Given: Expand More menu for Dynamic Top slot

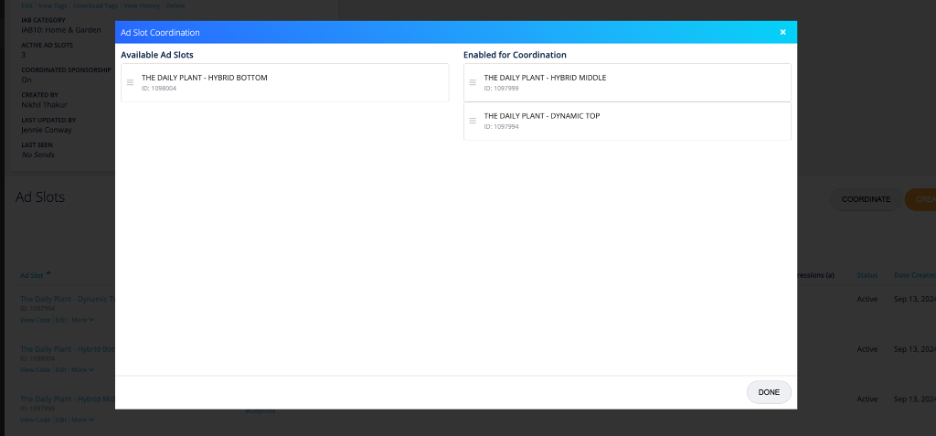Looking at the screenshot, I should (84, 320).
